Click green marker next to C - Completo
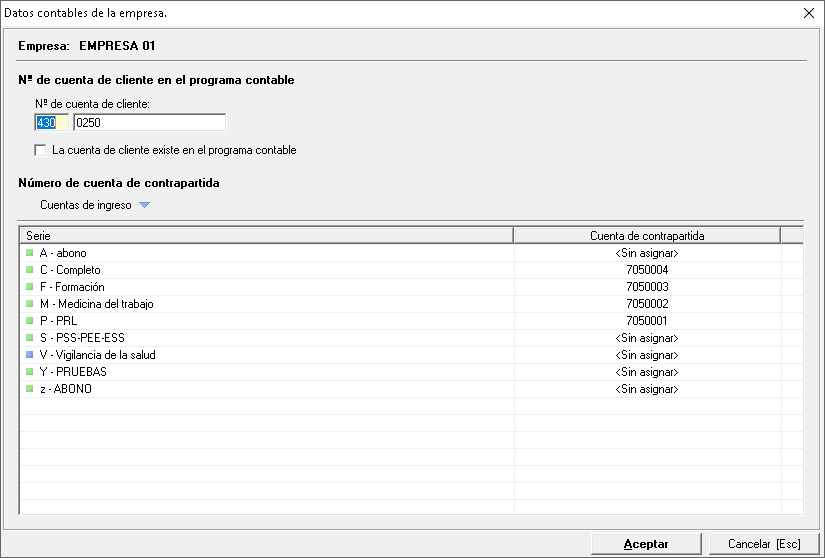The width and height of the screenshot is (825, 558). click(30, 270)
